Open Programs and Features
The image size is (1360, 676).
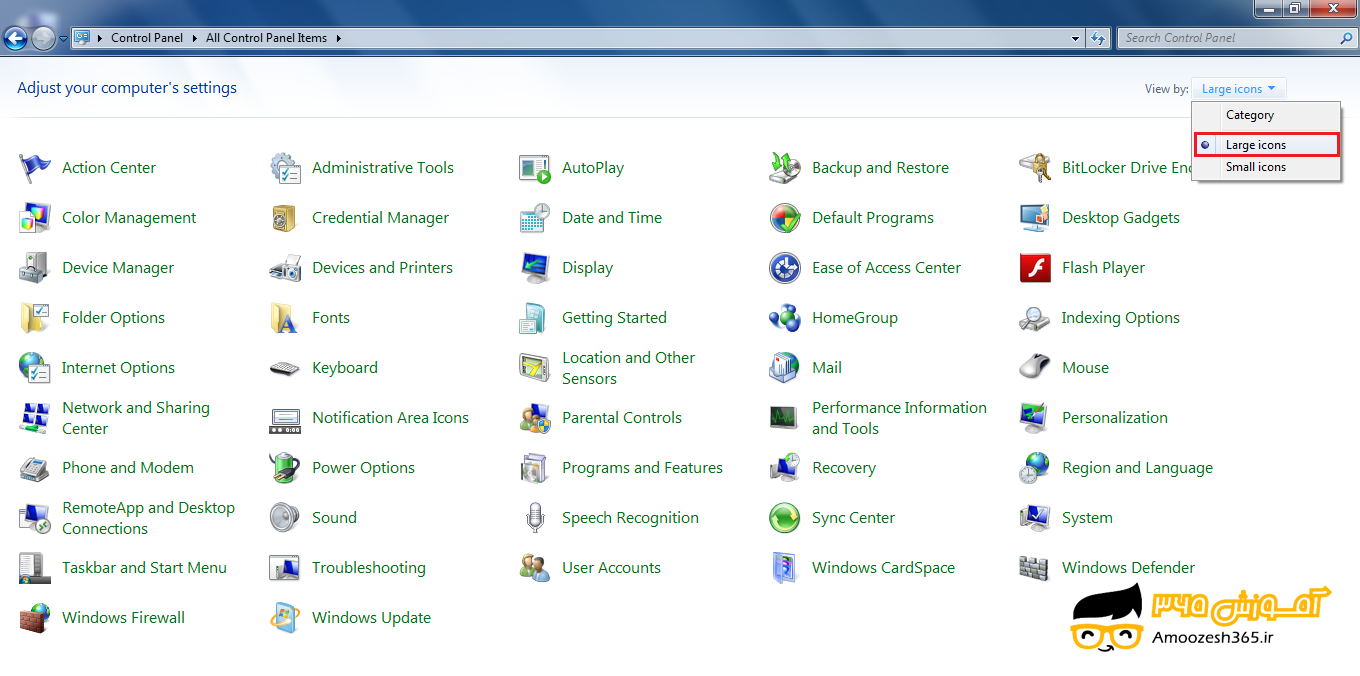[642, 468]
